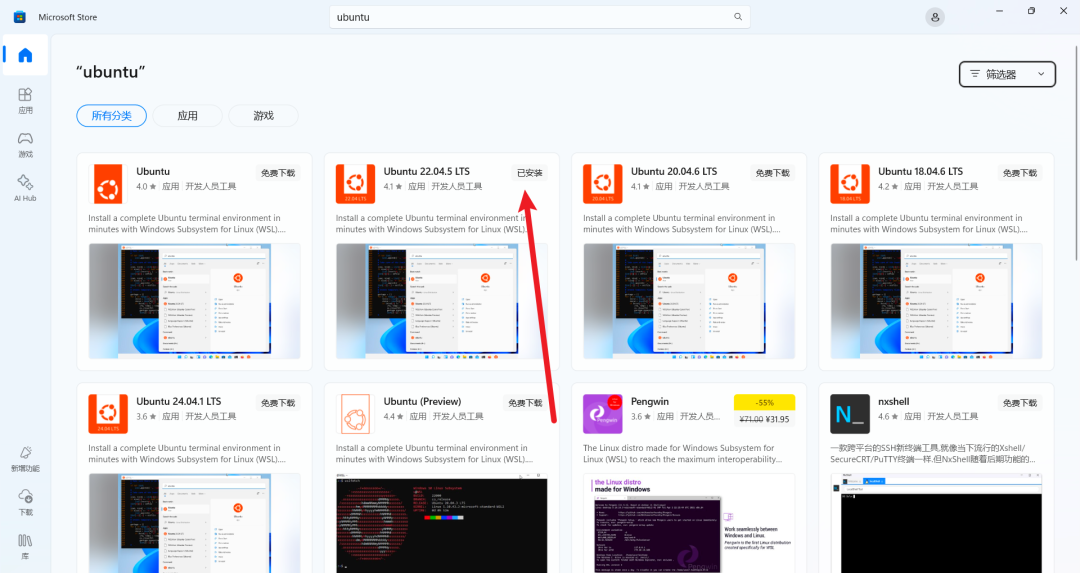Click the nxshell app icon
Viewport: 1080px width, 573px height.
click(x=850, y=414)
